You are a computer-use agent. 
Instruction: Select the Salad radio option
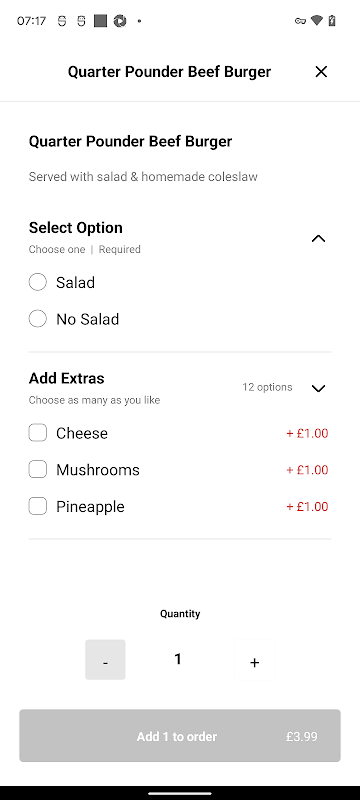point(38,282)
